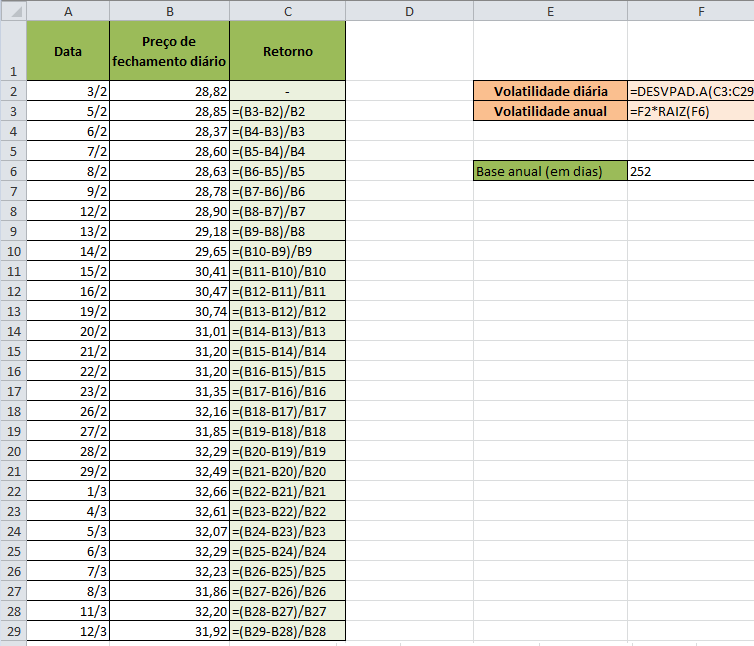The image size is (754, 646).
Task: Select the Base anual (em dias) cell
Action: 550,171
